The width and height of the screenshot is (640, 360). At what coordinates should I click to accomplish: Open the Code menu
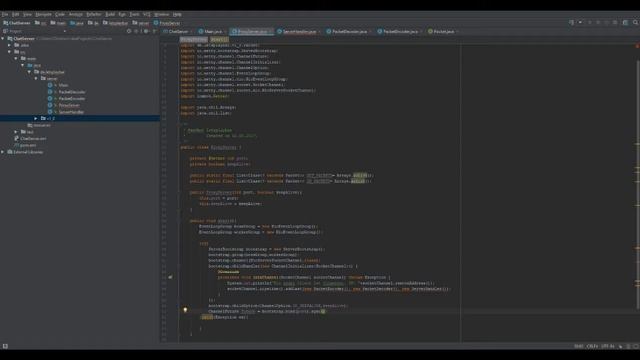60,14
